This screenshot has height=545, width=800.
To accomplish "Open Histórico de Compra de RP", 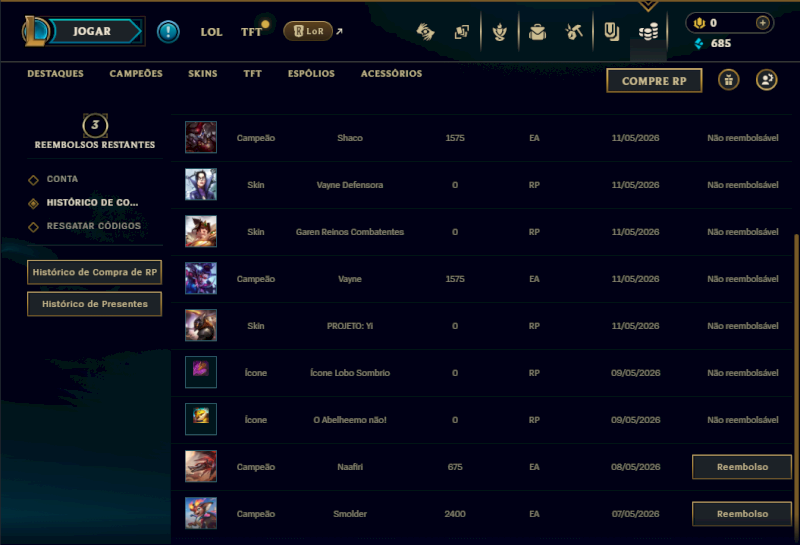I will pyautogui.click(x=94, y=272).
